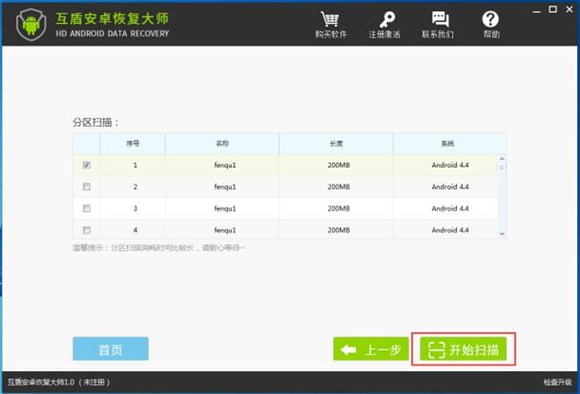Image resolution: width=580 pixels, height=394 pixels.
Task: Click Android 4.4 in row 3
Action: point(450,209)
